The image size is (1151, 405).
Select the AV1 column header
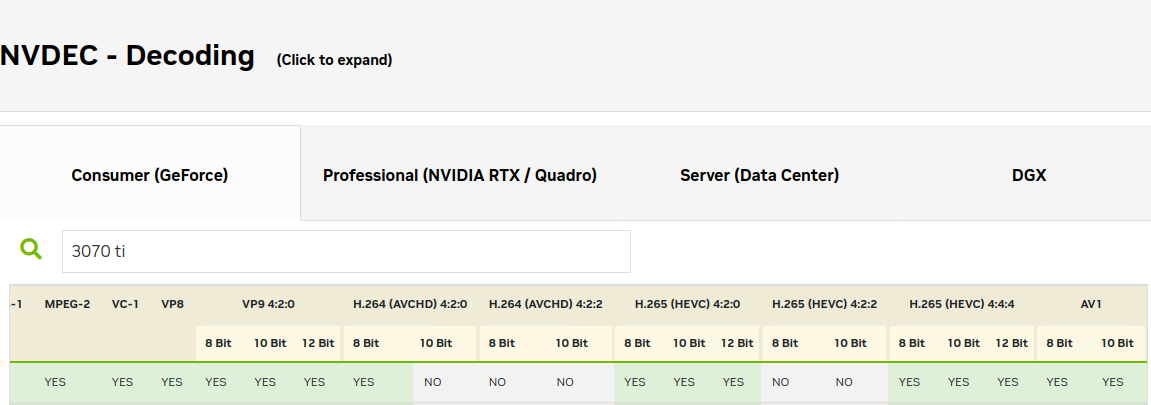tap(1091, 304)
